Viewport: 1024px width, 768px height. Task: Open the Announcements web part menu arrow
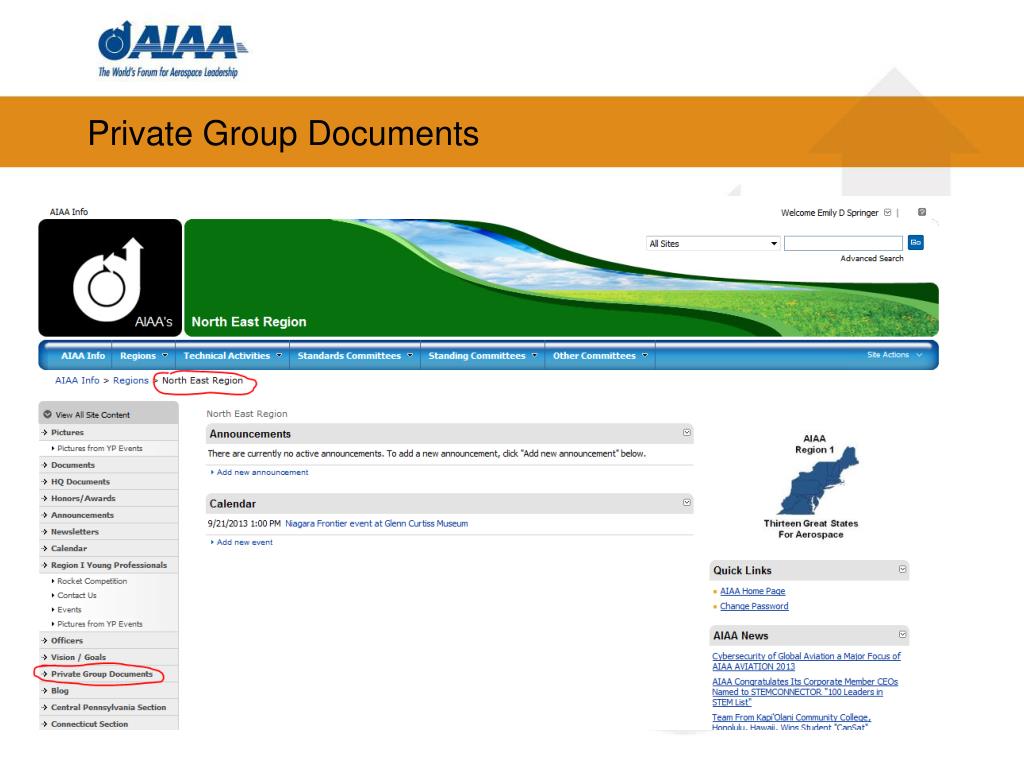[686, 432]
